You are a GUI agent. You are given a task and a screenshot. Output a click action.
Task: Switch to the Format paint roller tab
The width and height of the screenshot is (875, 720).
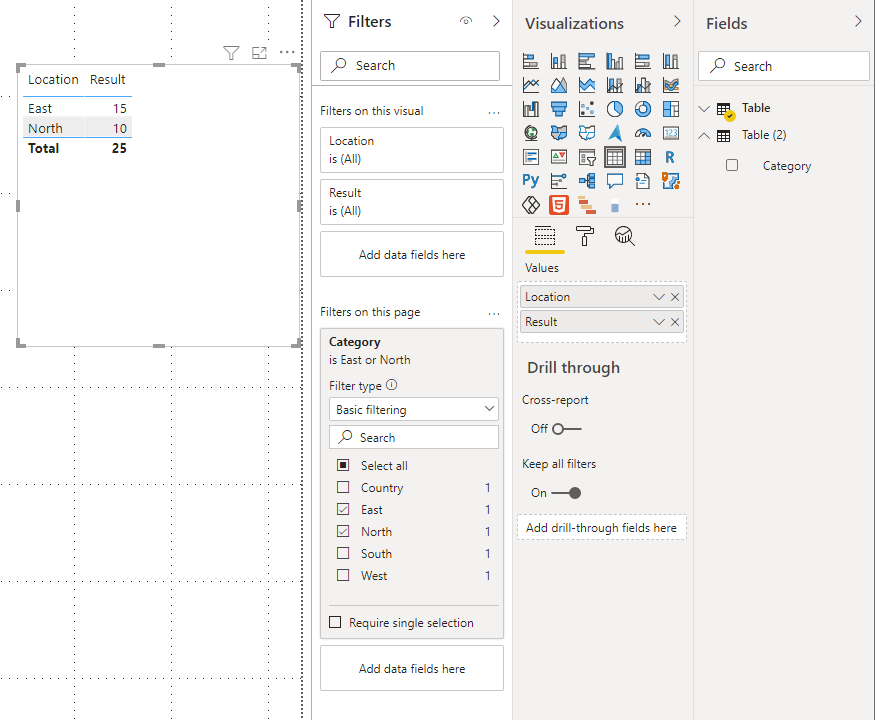click(x=585, y=236)
